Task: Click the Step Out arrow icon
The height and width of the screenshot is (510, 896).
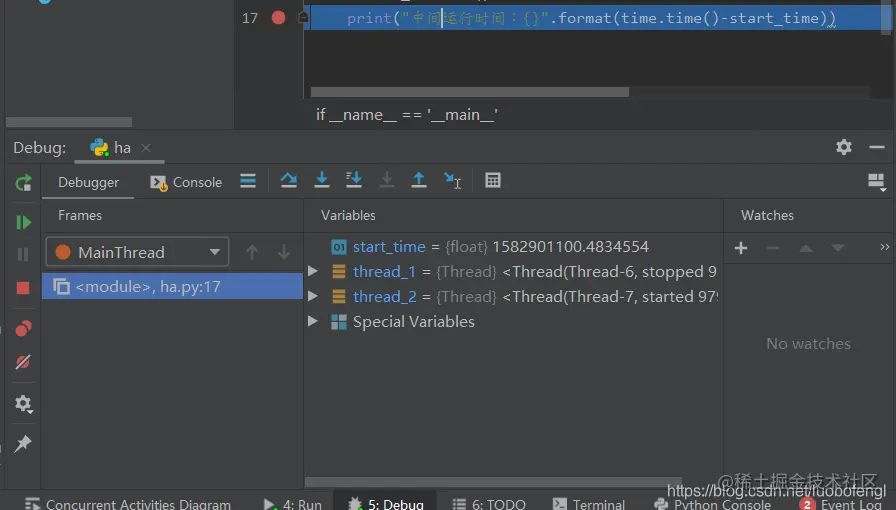Action: click(419, 181)
